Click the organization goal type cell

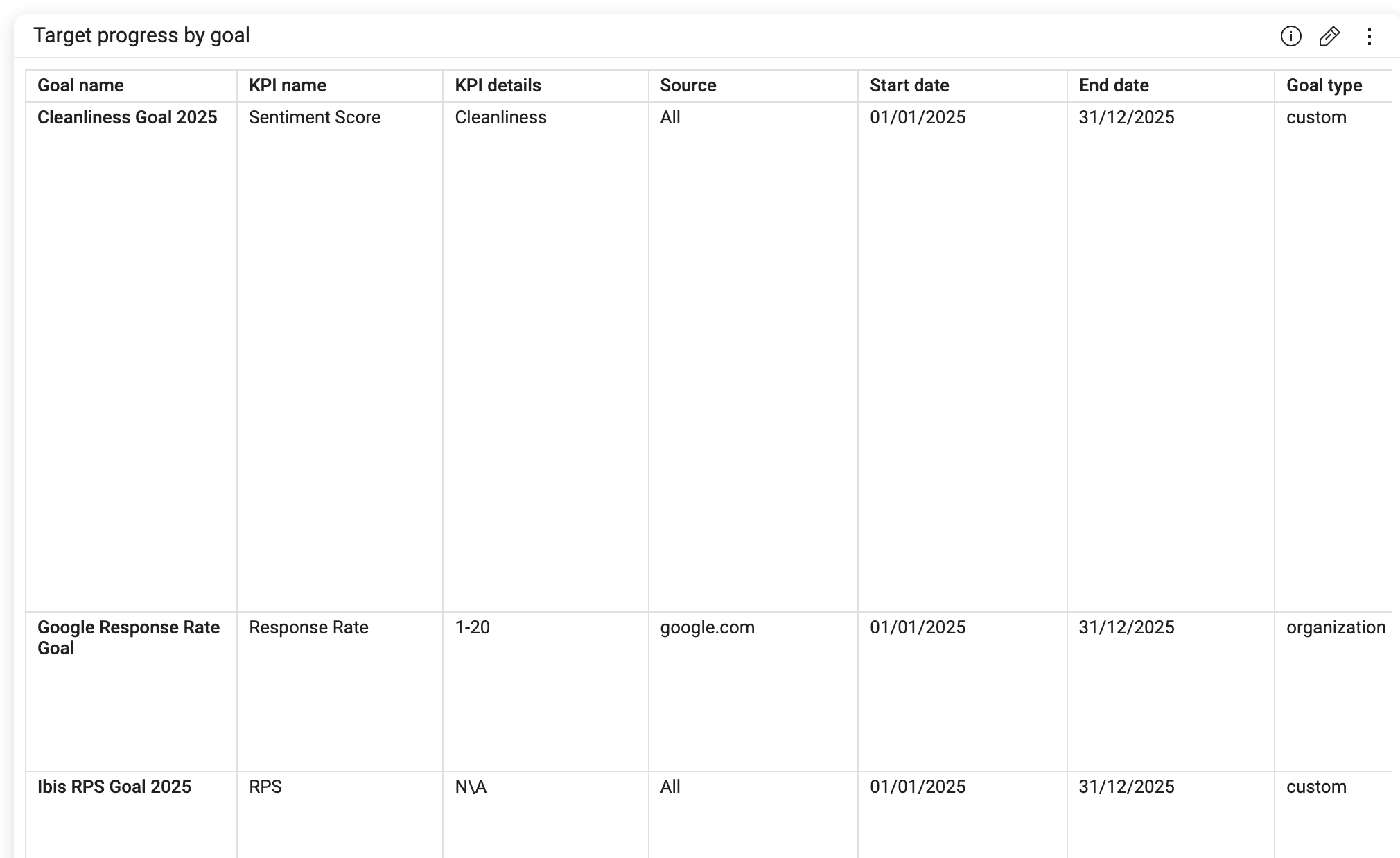[1336, 627]
